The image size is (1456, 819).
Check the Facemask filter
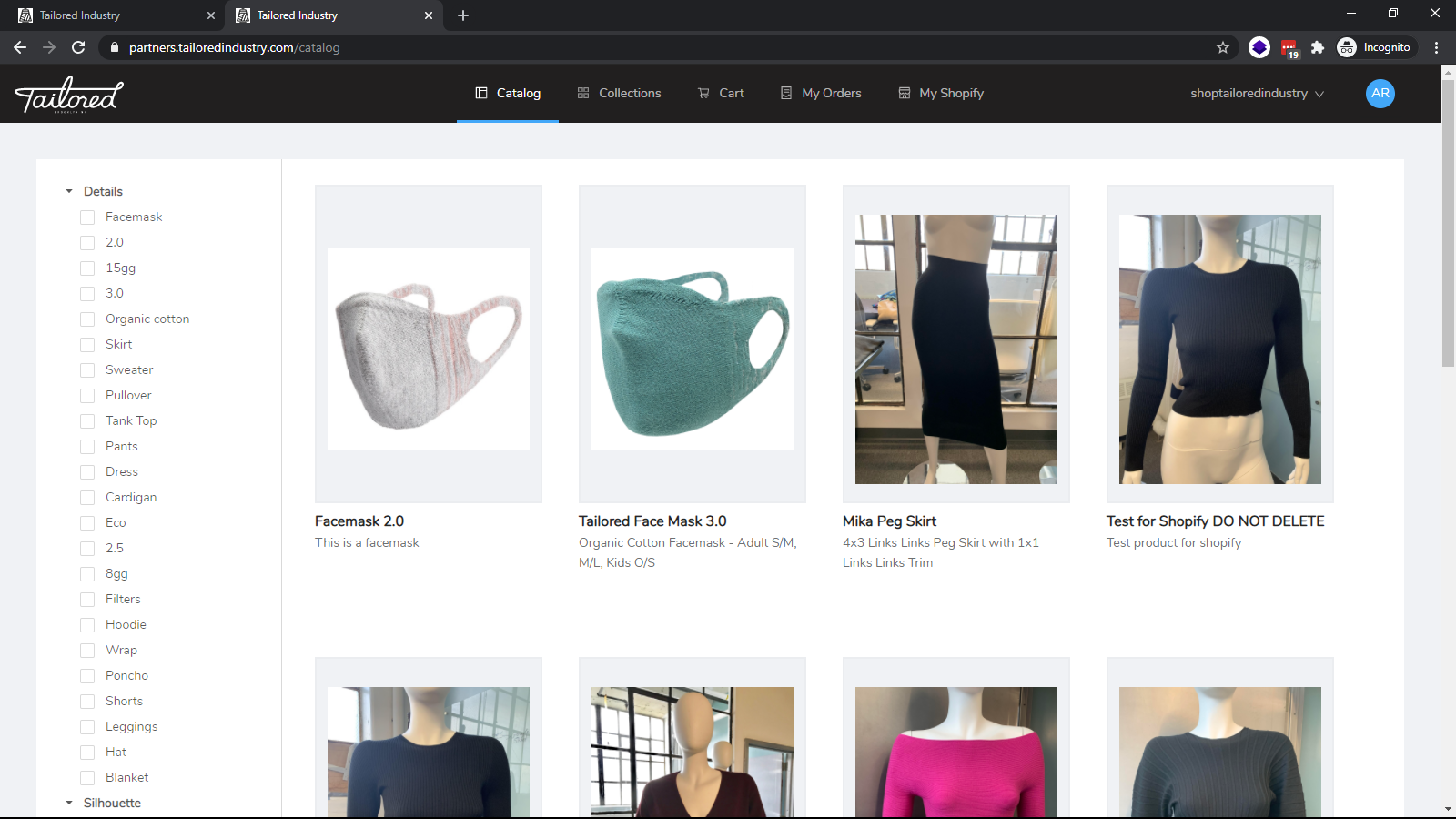(87, 217)
